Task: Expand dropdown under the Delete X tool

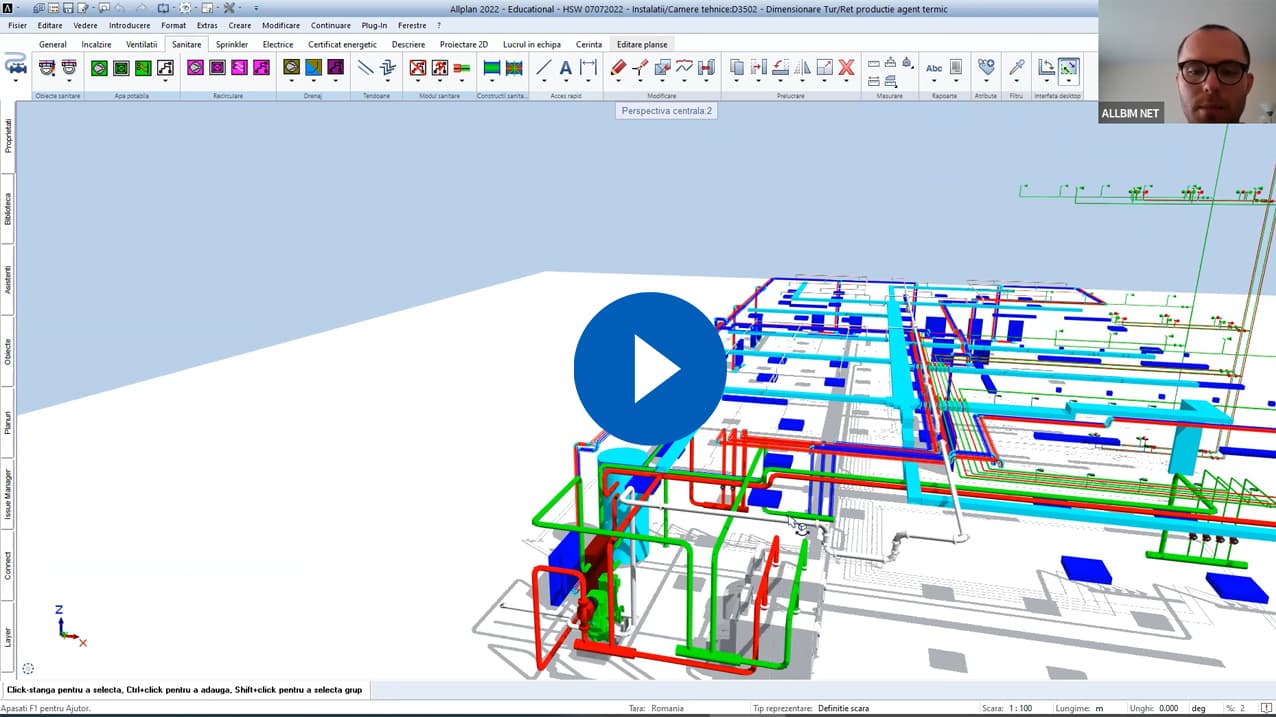Action: tap(847, 81)
